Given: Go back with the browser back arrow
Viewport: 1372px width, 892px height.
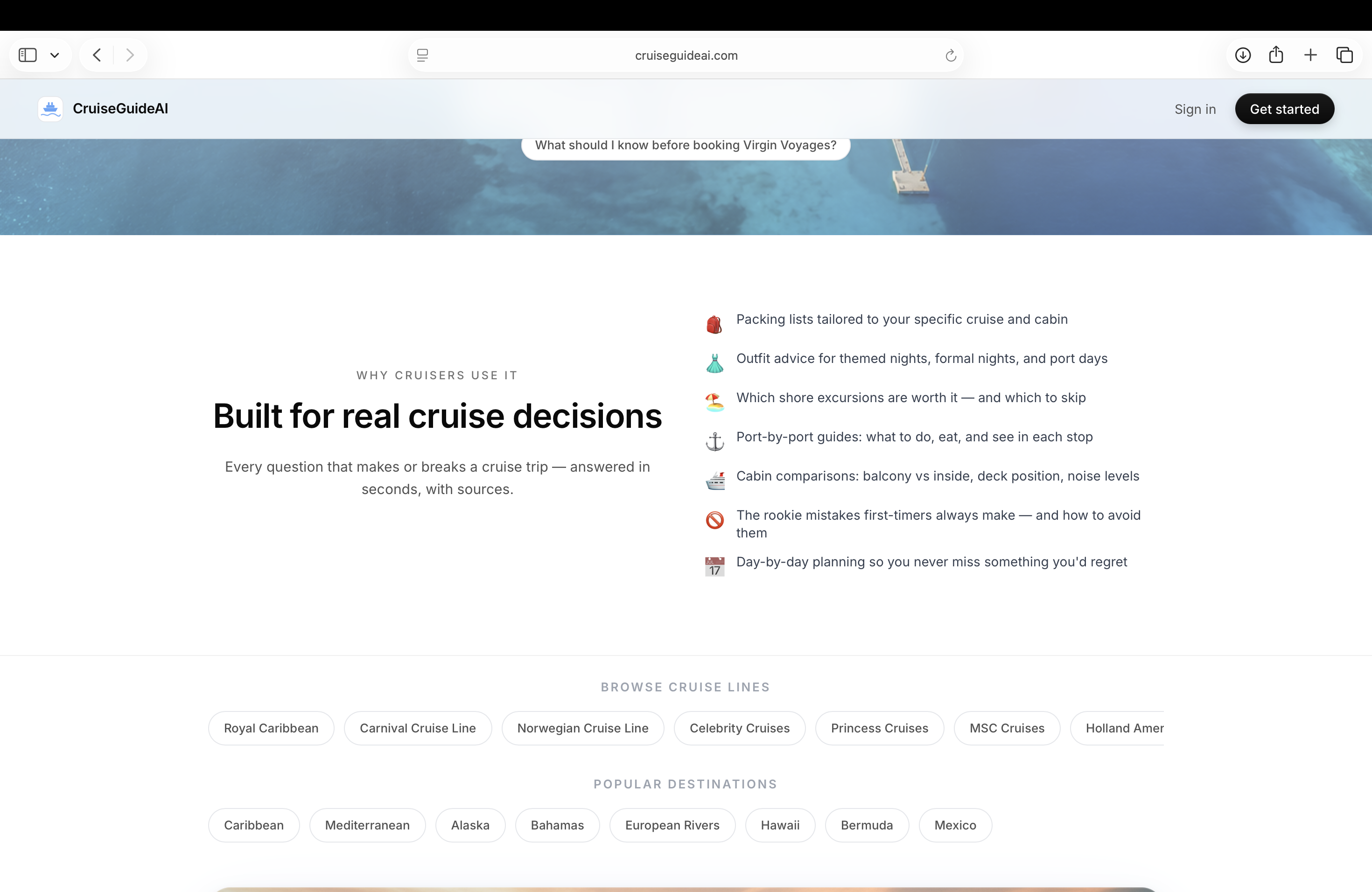Looking at the screenshot, I should coord(97,56).
